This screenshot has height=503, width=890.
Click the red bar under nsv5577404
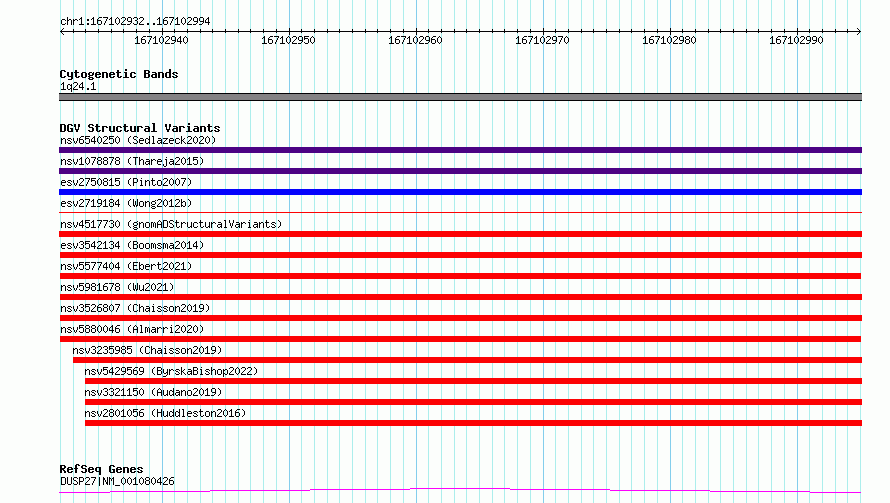[x=460, y=276]
